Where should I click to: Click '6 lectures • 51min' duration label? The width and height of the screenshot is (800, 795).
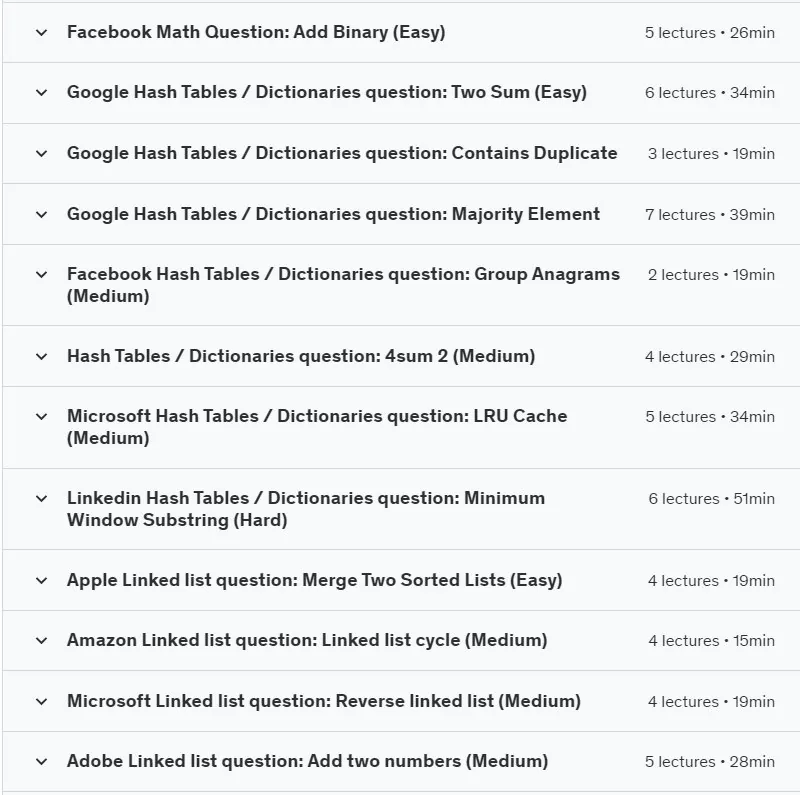[711, 499]
